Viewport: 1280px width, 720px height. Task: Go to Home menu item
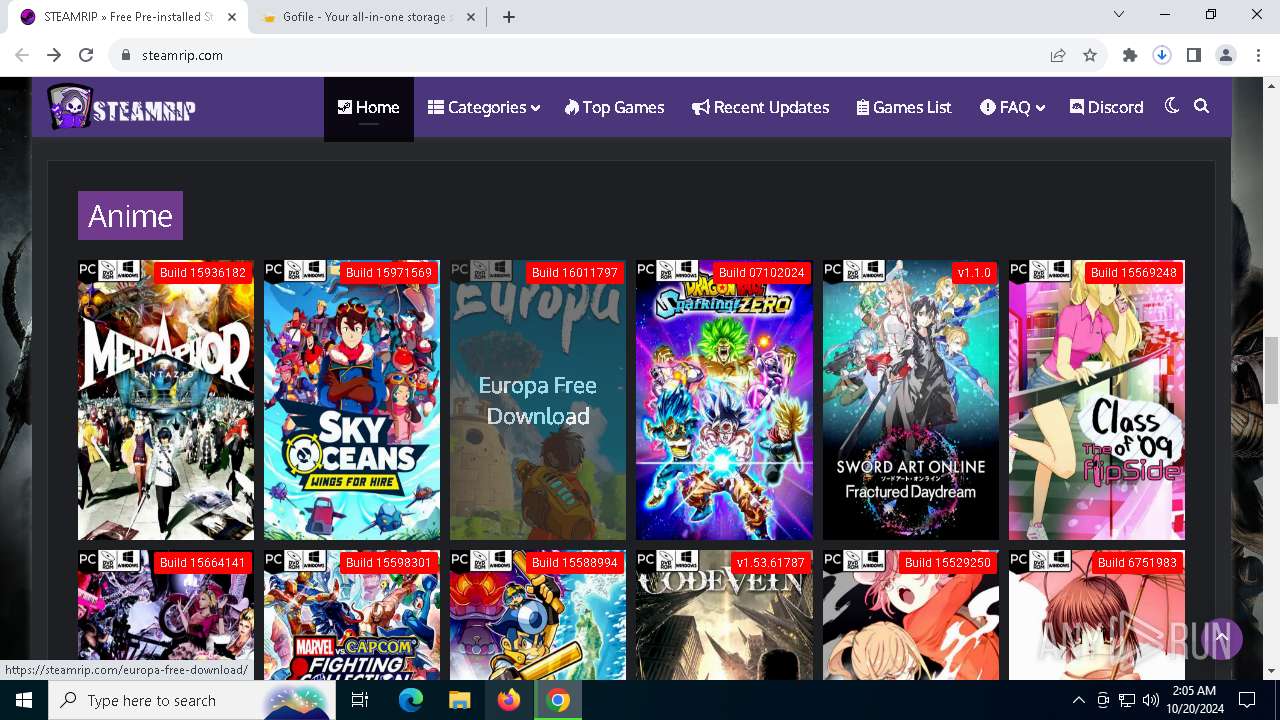(368, 107)
